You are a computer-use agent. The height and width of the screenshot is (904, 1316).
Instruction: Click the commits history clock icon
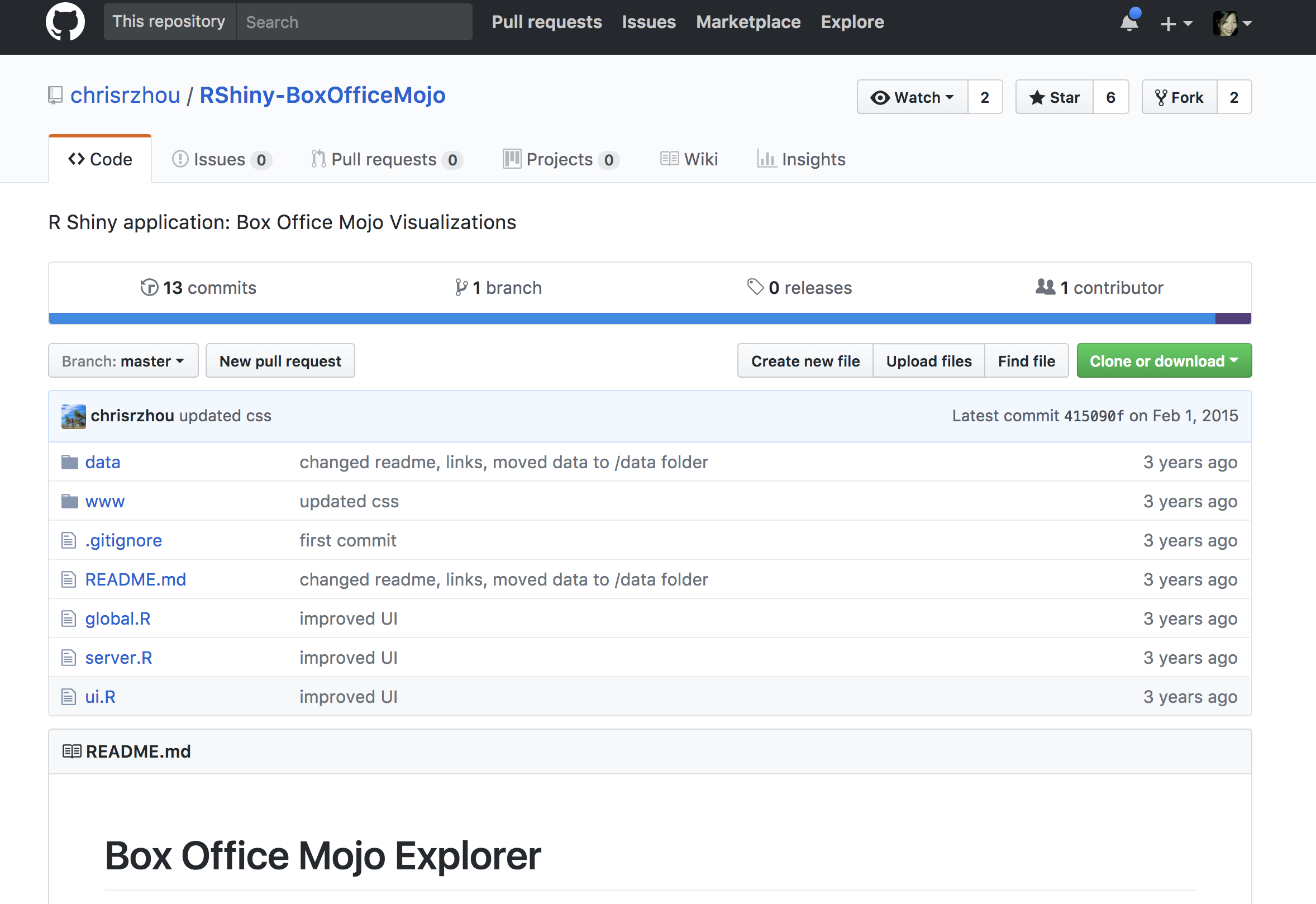(149, 288)
